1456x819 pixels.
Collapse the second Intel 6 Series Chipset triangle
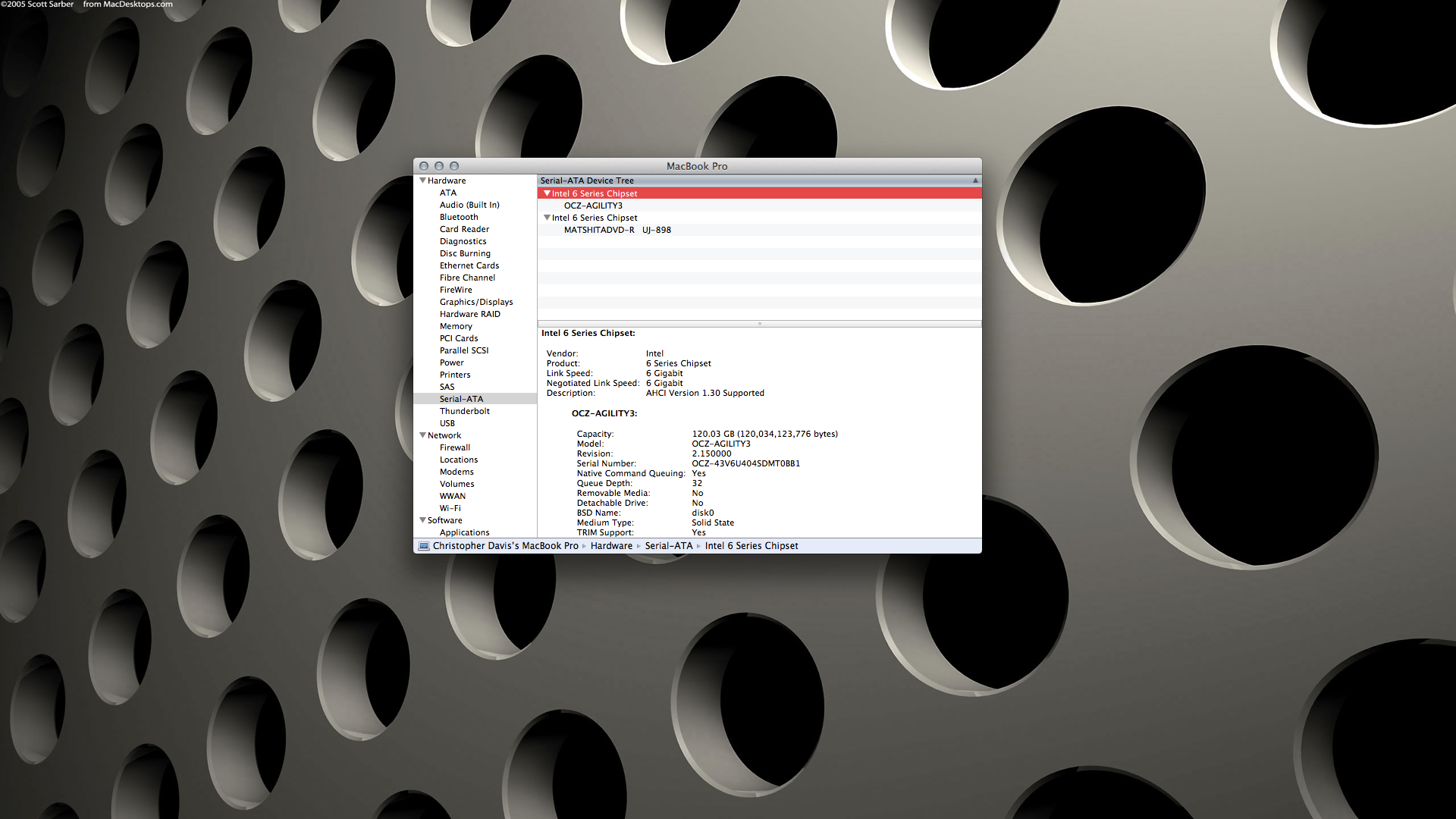(547, 218)
